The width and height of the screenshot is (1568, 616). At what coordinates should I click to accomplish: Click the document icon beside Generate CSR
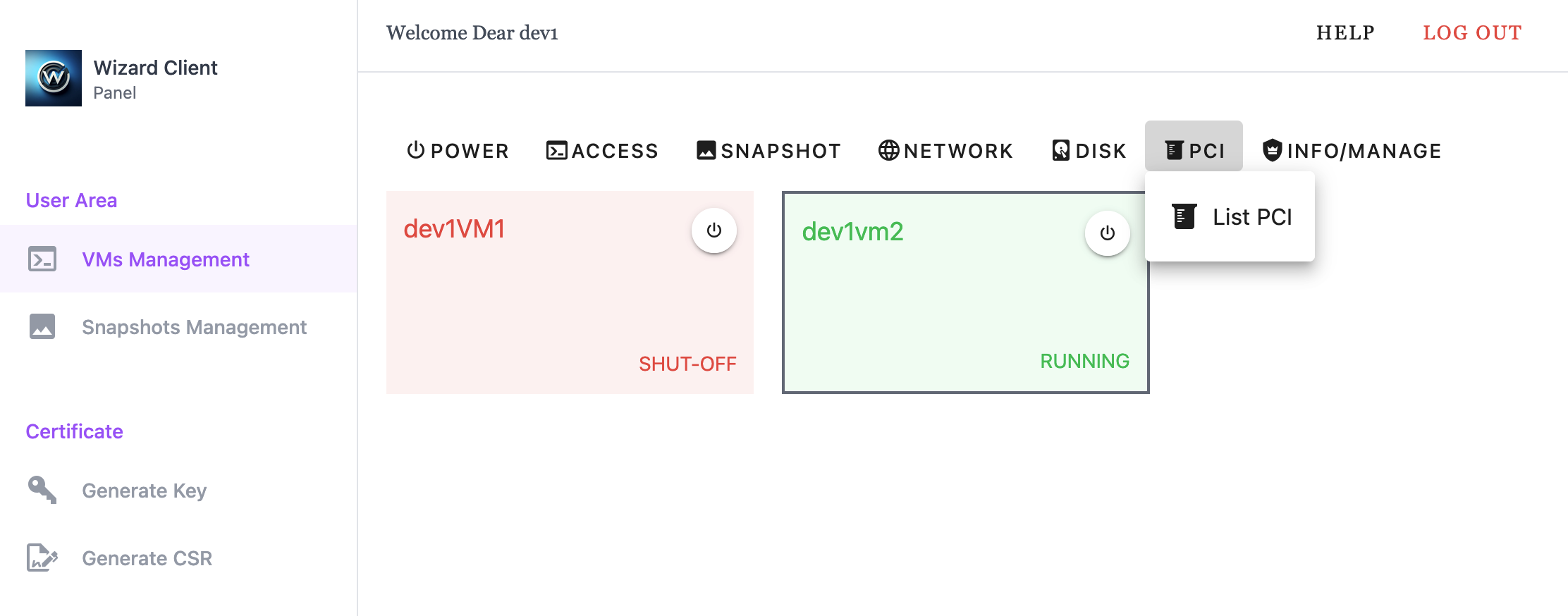click(x=42, y=558)
